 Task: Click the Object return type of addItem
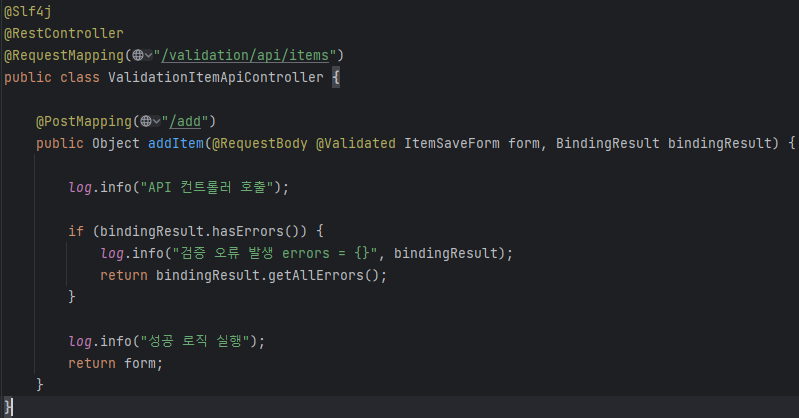coord(116,143)
